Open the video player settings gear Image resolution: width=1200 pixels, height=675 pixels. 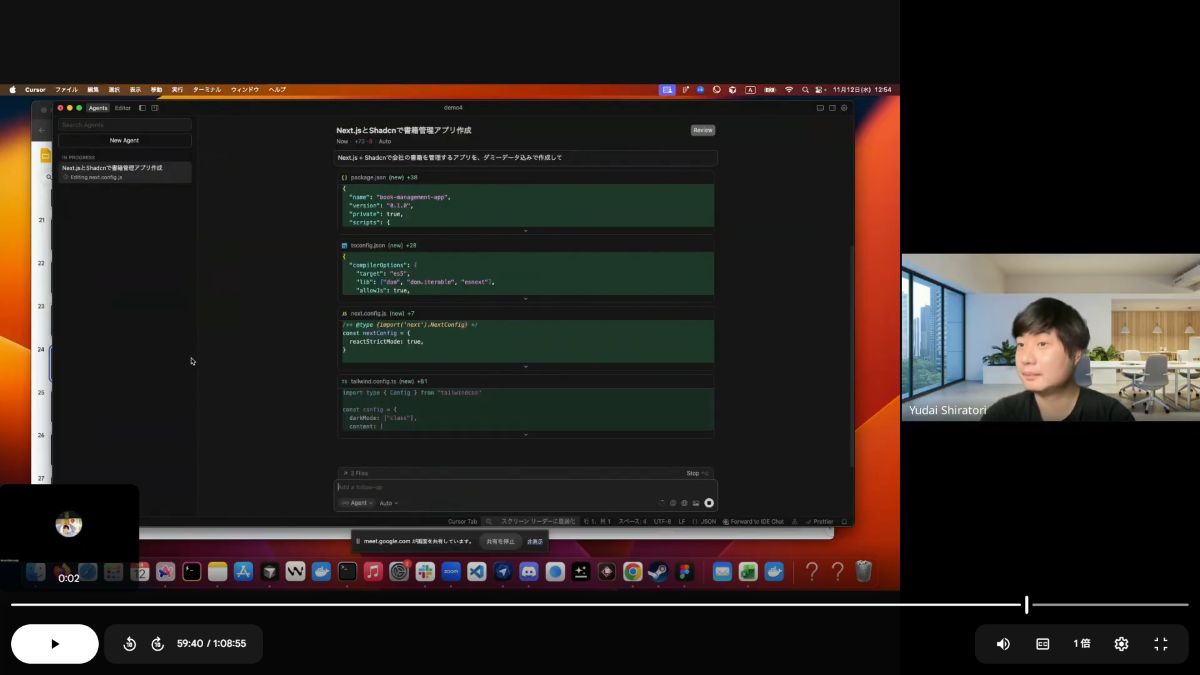[1121, 644]
